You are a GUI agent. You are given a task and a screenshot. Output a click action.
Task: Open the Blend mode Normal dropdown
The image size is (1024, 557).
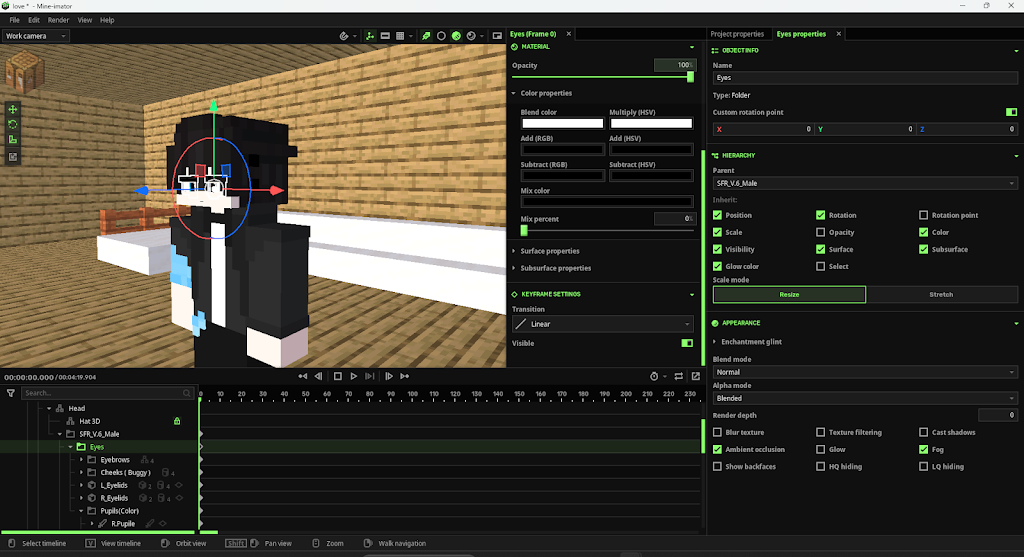point(865,372)
